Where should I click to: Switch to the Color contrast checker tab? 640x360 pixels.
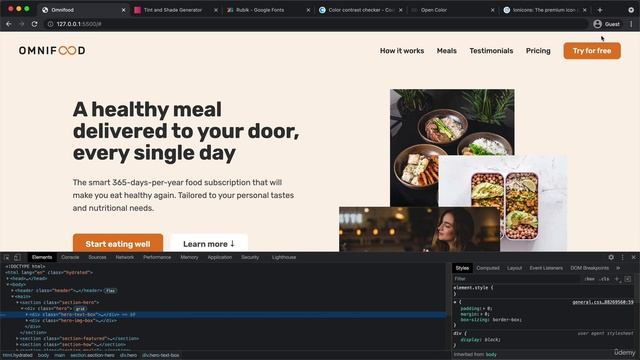tap(361, 10)
